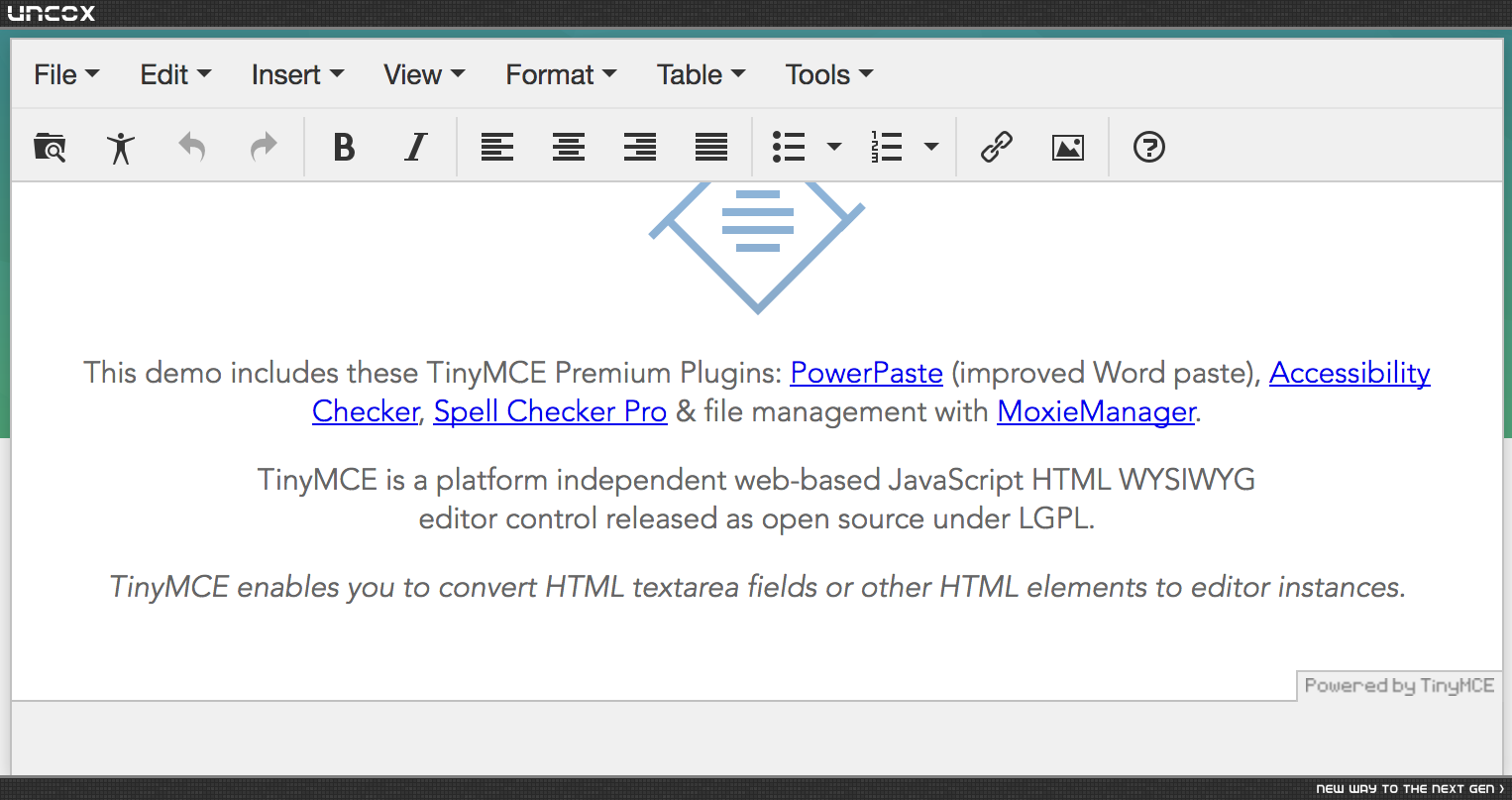The image size is (1512, 800).
Task: Justify the text alignment
Action: click(711, 148)
